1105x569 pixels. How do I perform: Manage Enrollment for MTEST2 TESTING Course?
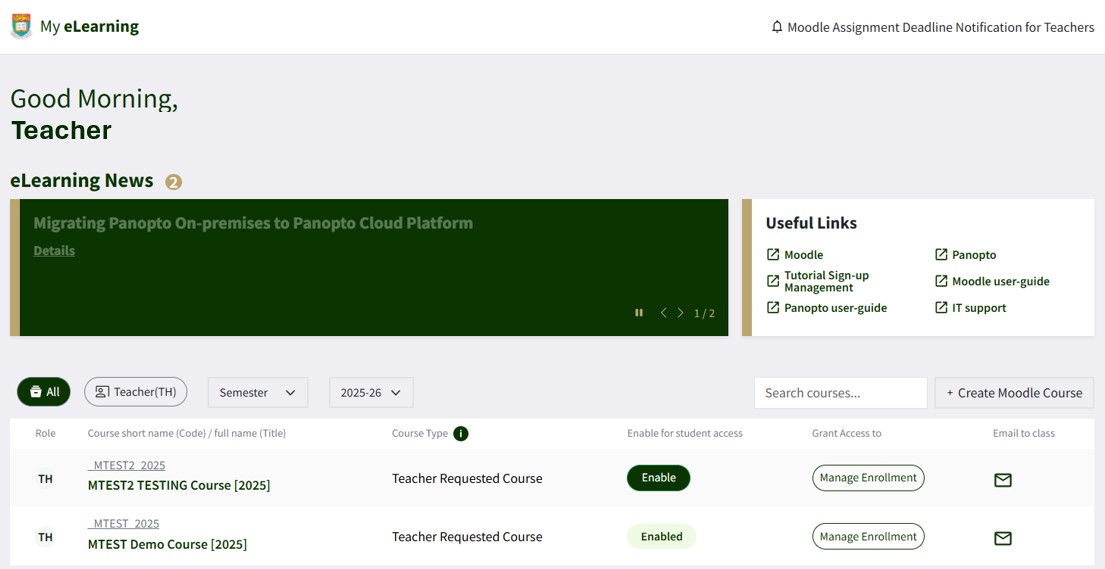pos(867,478)
